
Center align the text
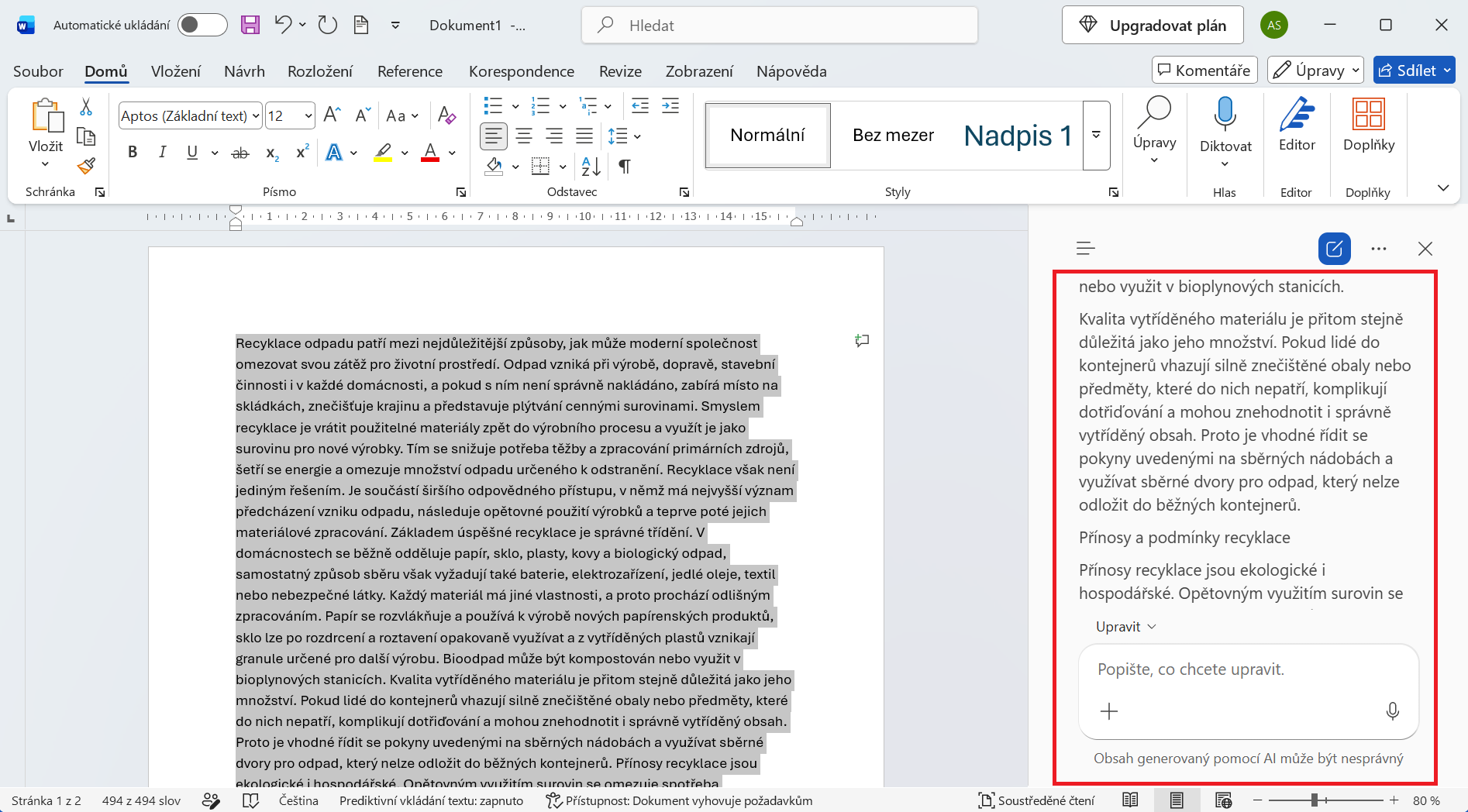(x=524, y=136)
